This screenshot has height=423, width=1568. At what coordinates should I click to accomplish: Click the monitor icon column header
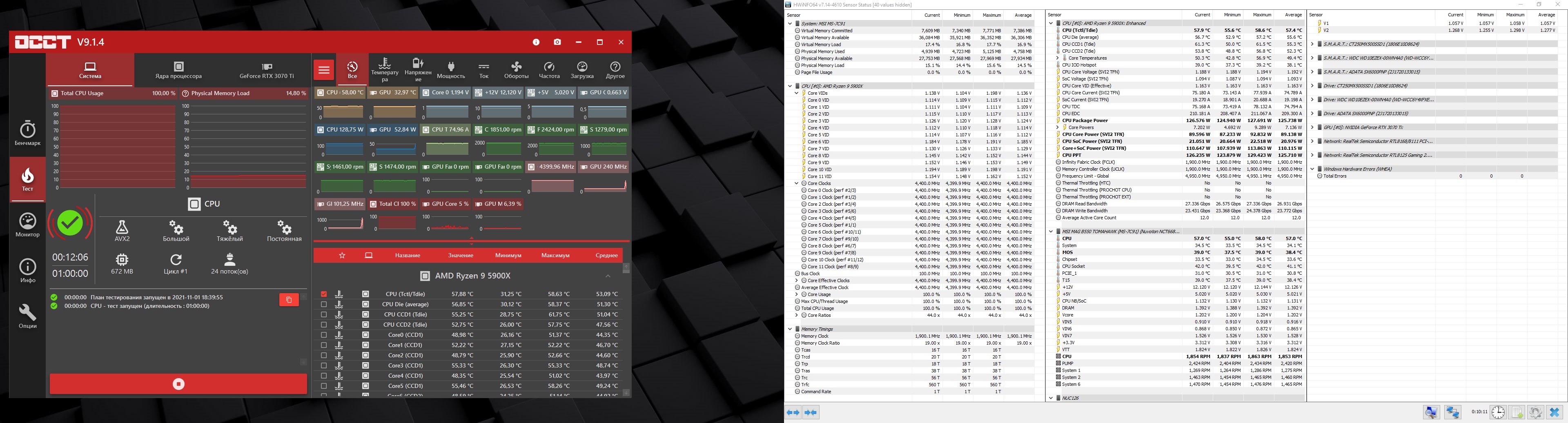(x=369, y=256)
